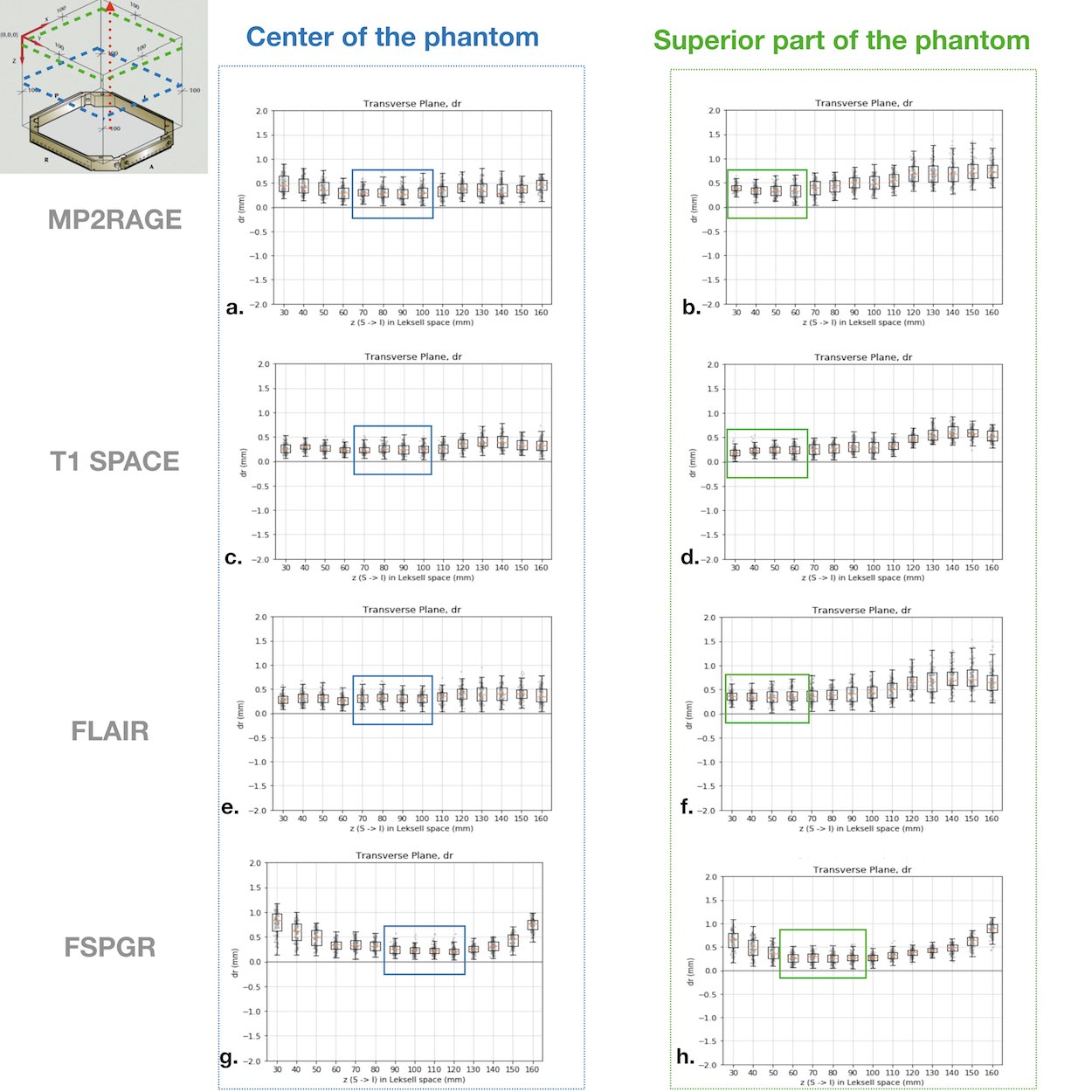The width and height of the screenshot is (1092, 1092).
Task: Click the red arrowhead atop the phantom diagram
Action: pos(110,7)
